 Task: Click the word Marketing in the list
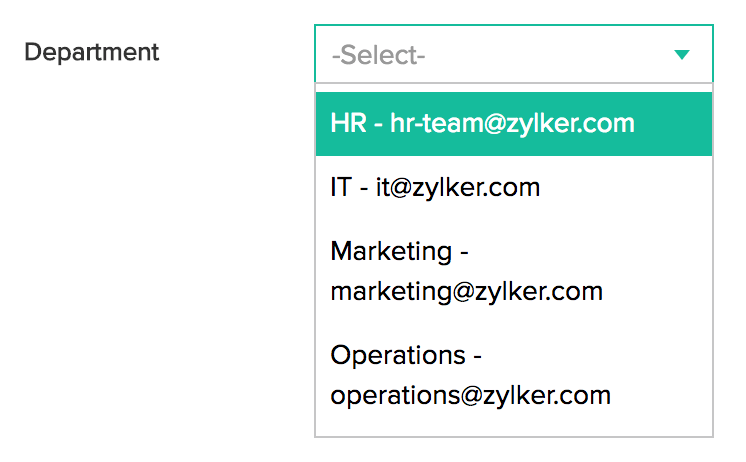tap(391, 250)
